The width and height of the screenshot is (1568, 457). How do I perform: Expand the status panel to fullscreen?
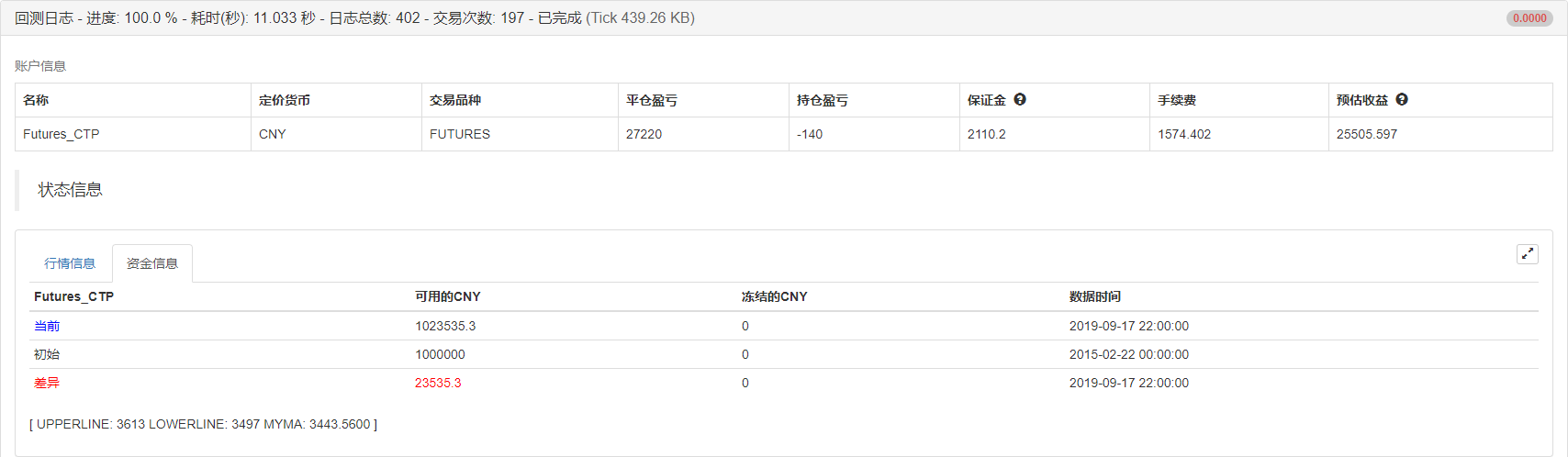[x=1527, y=254]
